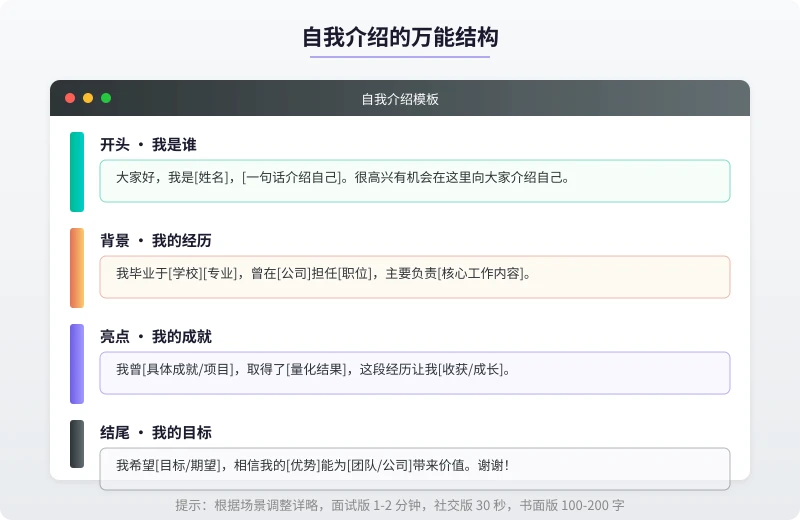The width and height of the screenshot is (800, 520).
Task: Click the yellow minimize dot
Action: click(x=88, y=98)
